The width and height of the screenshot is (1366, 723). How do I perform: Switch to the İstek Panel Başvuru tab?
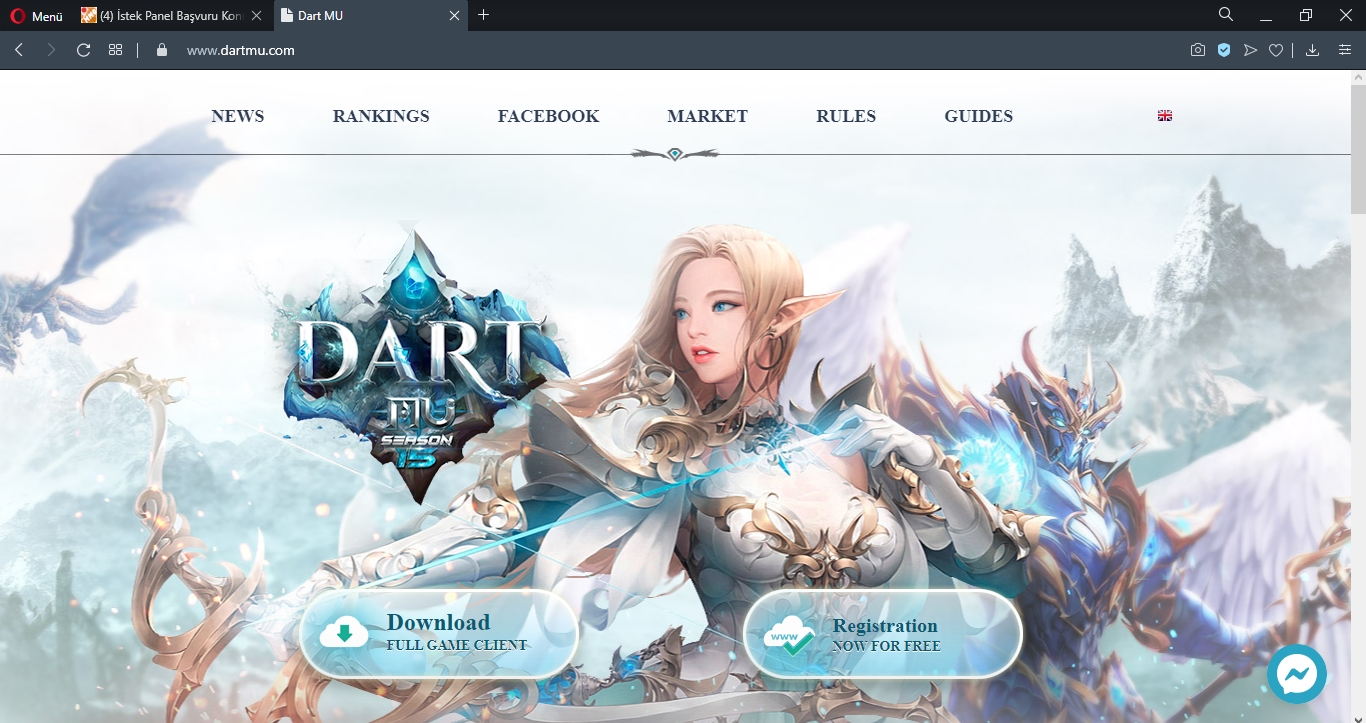[x=171, y=15]
